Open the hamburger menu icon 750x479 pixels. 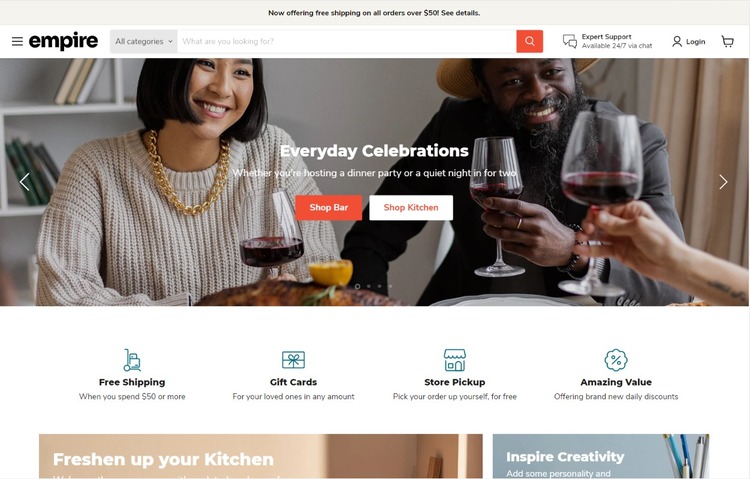click(17, 41)
